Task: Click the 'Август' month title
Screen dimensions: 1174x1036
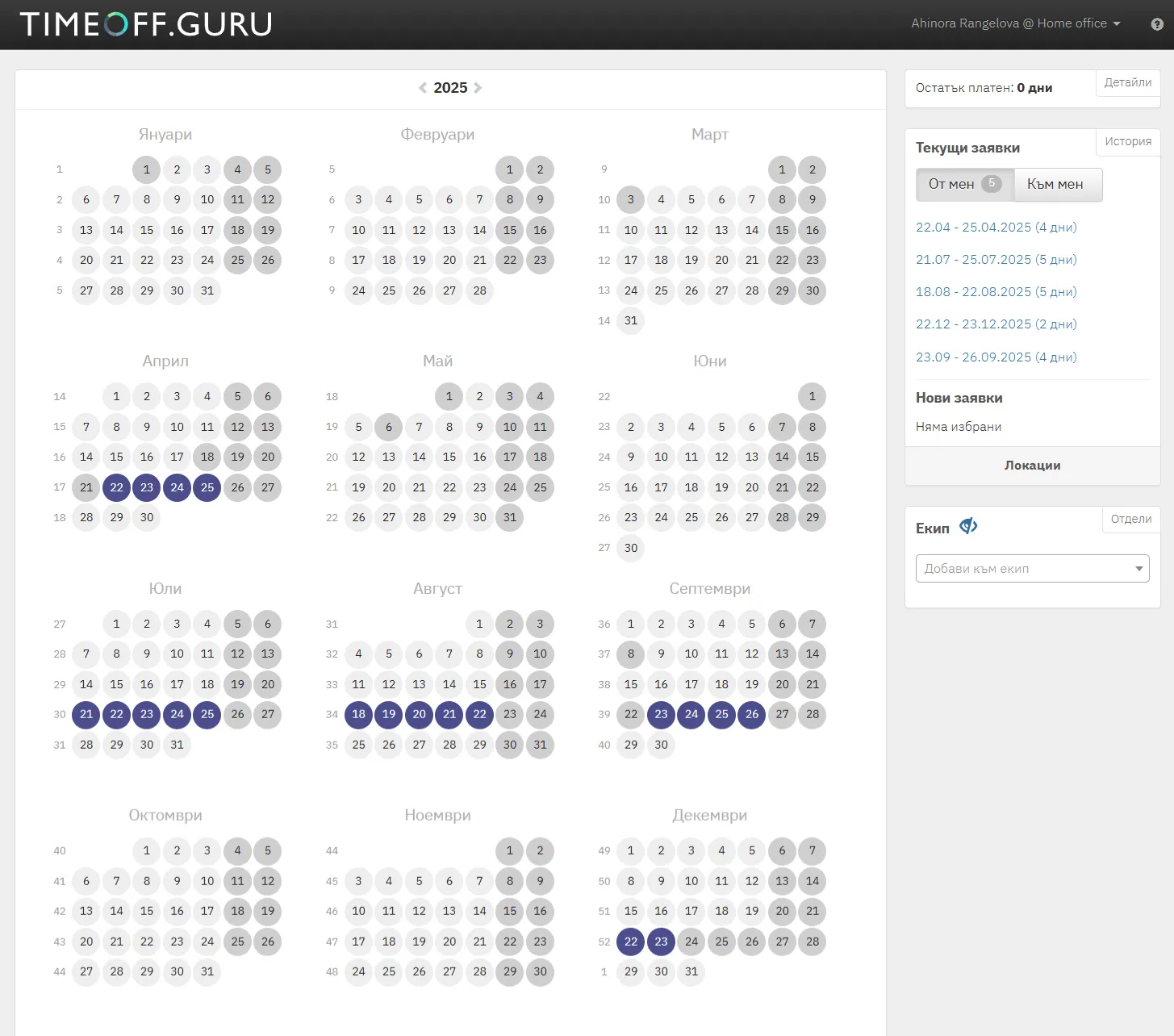Action: coord(438,589)
